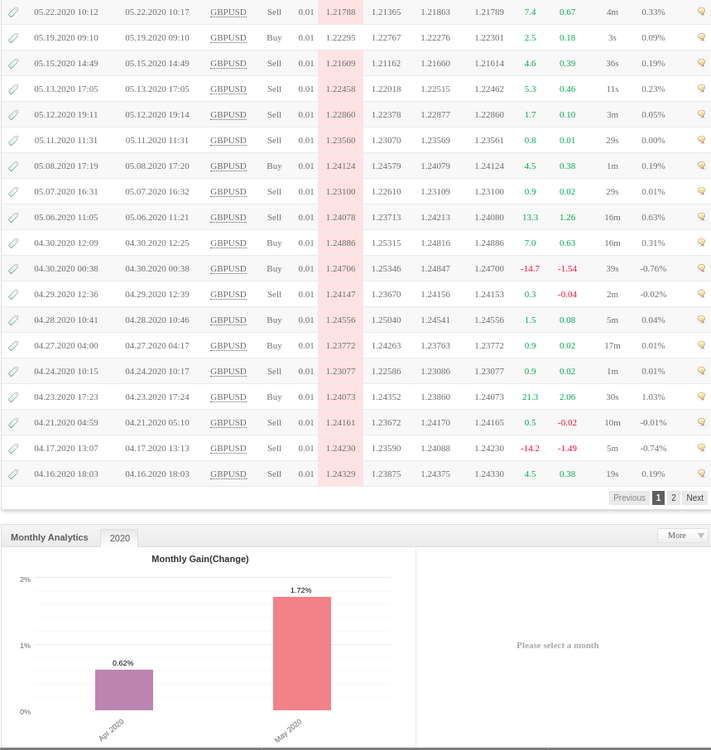The width and height of the screenshot is (711, 750).
Task: Click Next in the pagination
Action: [x=695, y=498]
